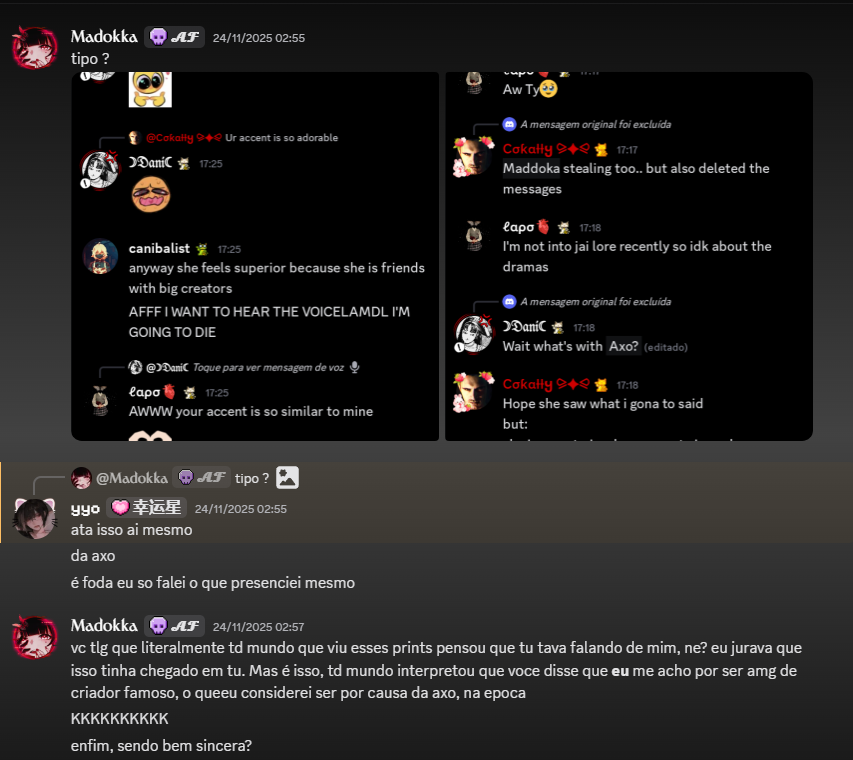The height and width of the screenshot is (760, 853).
Task: Open Madokka's avatar on the 02:57 message
Action: point(35,637)
